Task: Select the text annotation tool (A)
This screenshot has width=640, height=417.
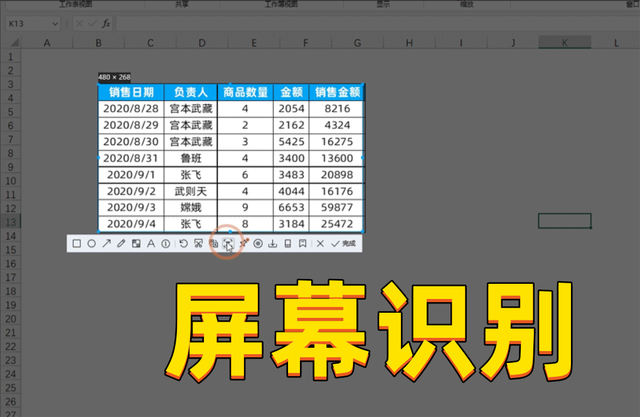Action: (x=151, y=244)
